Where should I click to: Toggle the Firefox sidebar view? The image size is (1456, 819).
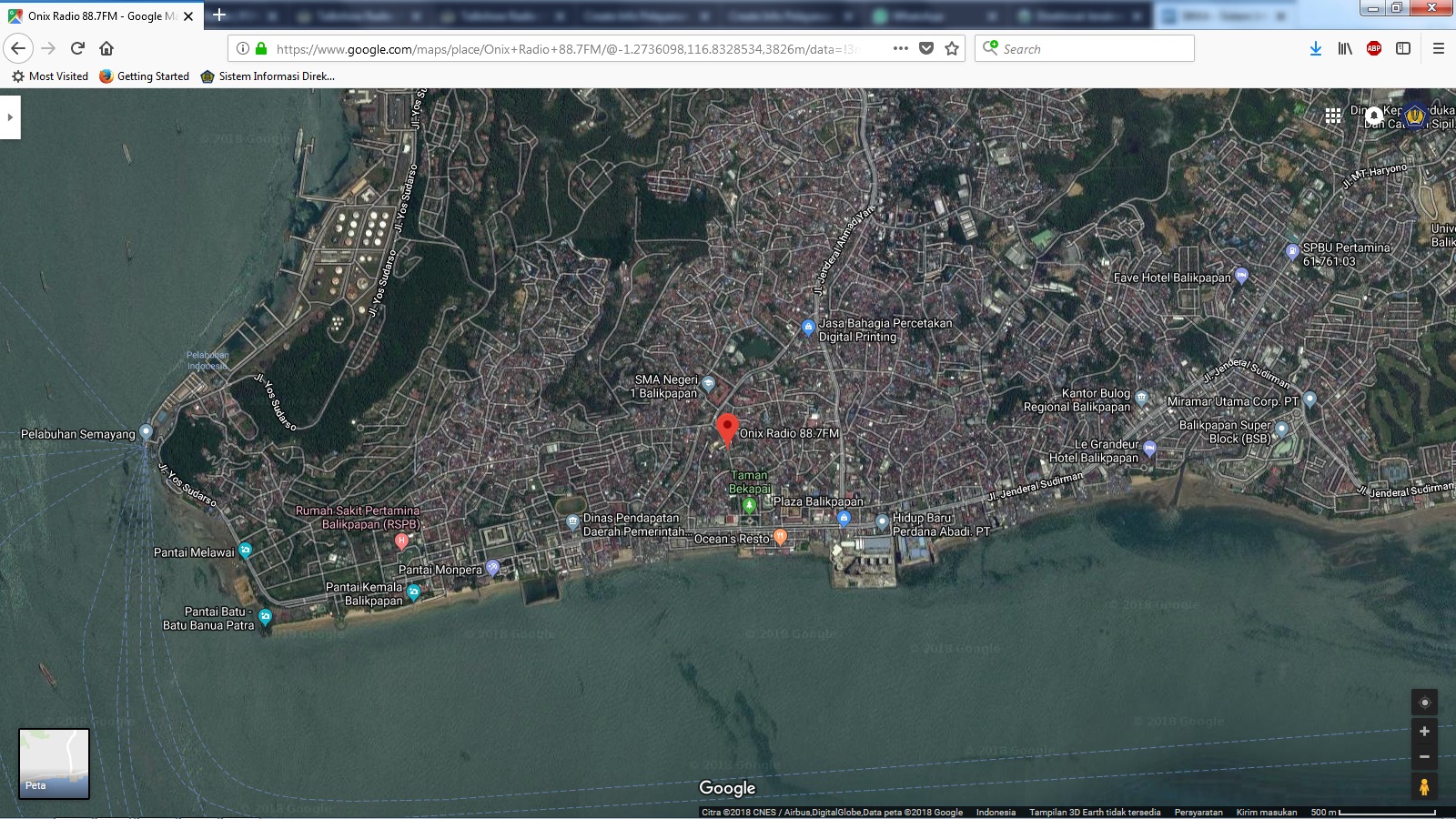pos(1403,49)
